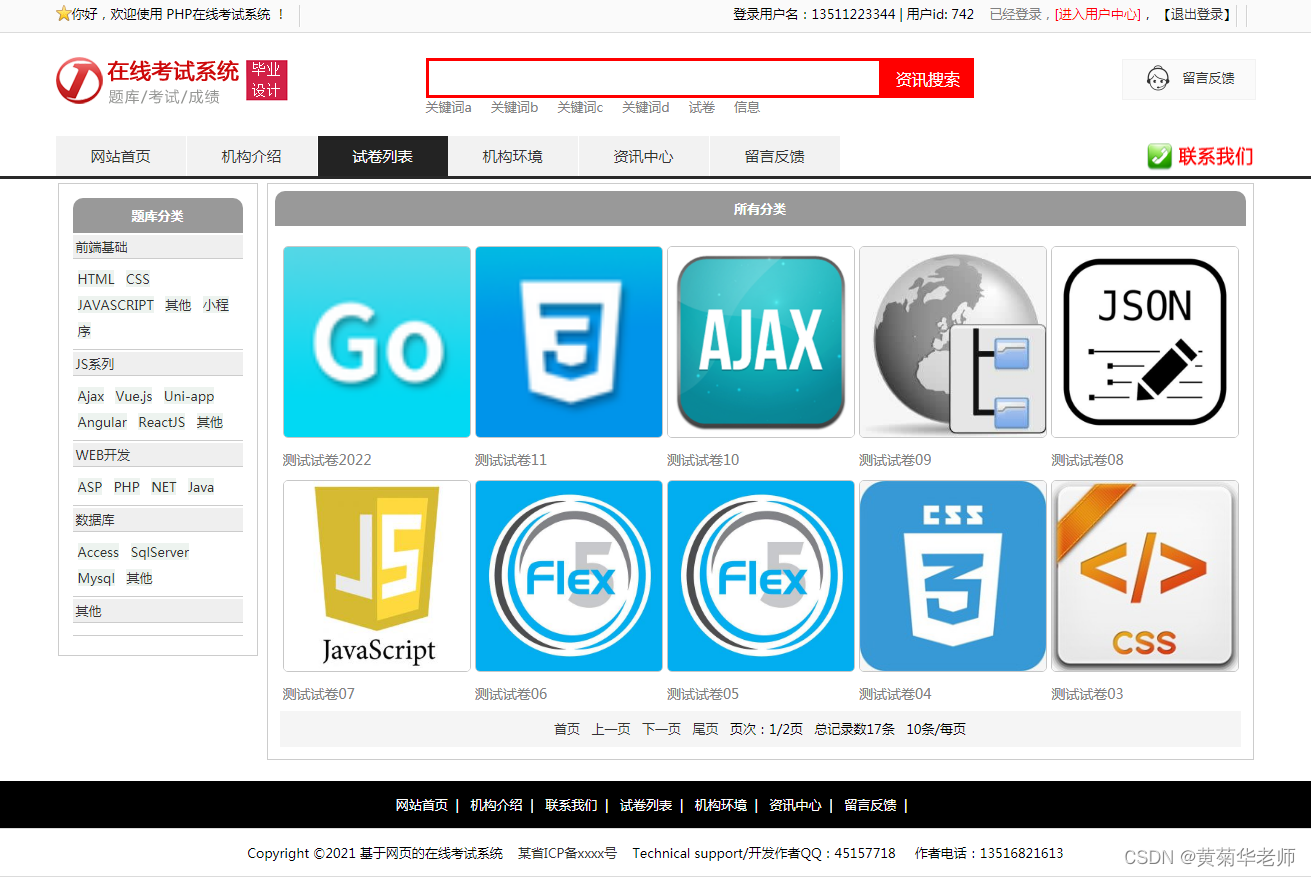
Task: Go to 首页 in pagination
Action: click(567, 729)
